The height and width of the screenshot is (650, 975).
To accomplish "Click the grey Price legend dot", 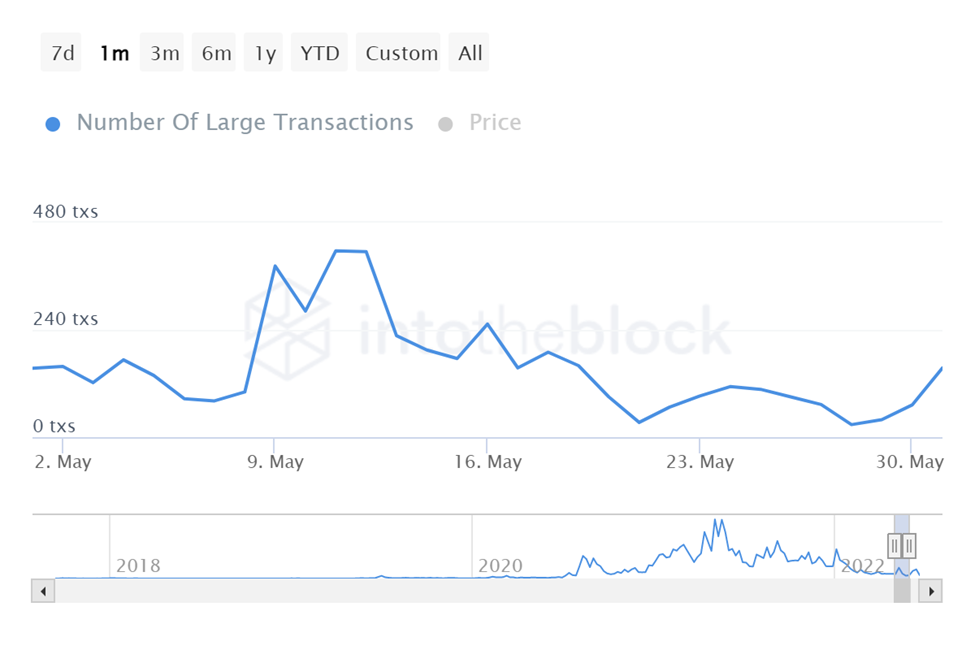I will 446,124.
